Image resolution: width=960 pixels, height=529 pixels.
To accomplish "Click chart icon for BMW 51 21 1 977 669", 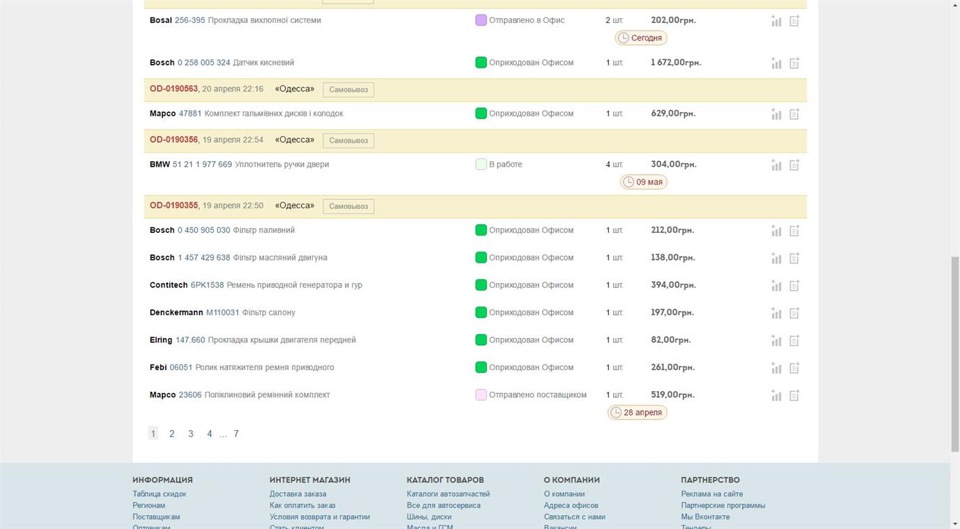I will tap(776, 165).
